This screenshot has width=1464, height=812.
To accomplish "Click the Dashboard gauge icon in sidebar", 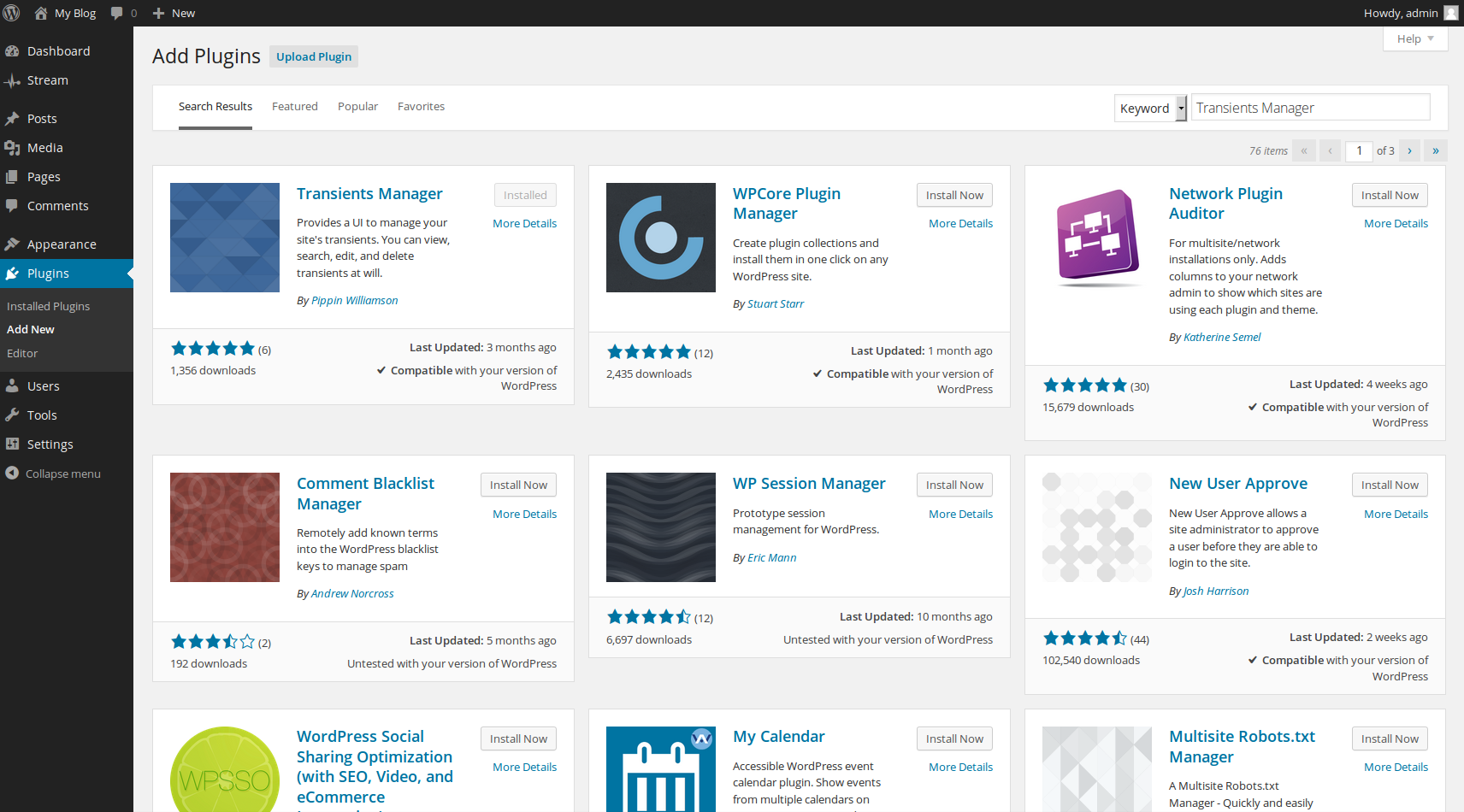I will pos(12,51).
